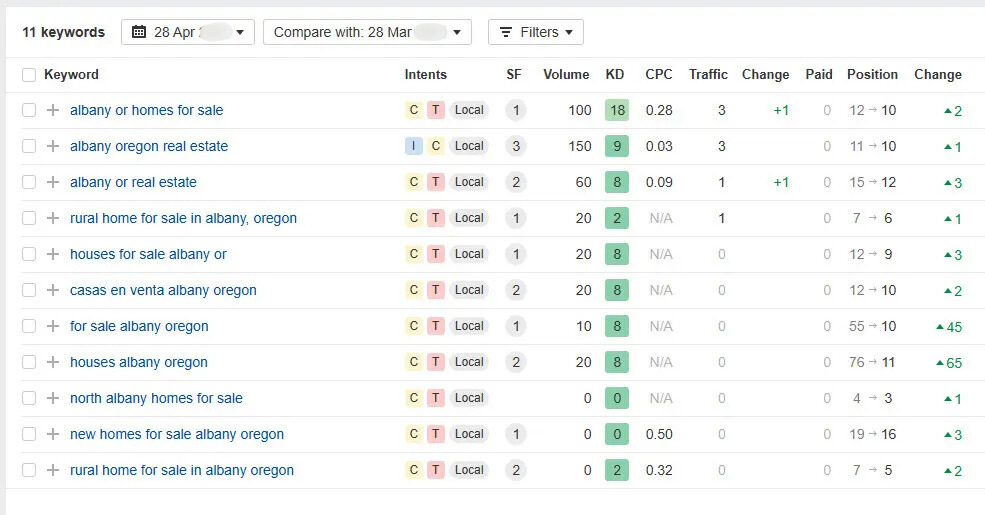Click the calendar icon in date picker
Image resolution: width=985 pixels, height=515 pixels.
[x=139, y=32]
